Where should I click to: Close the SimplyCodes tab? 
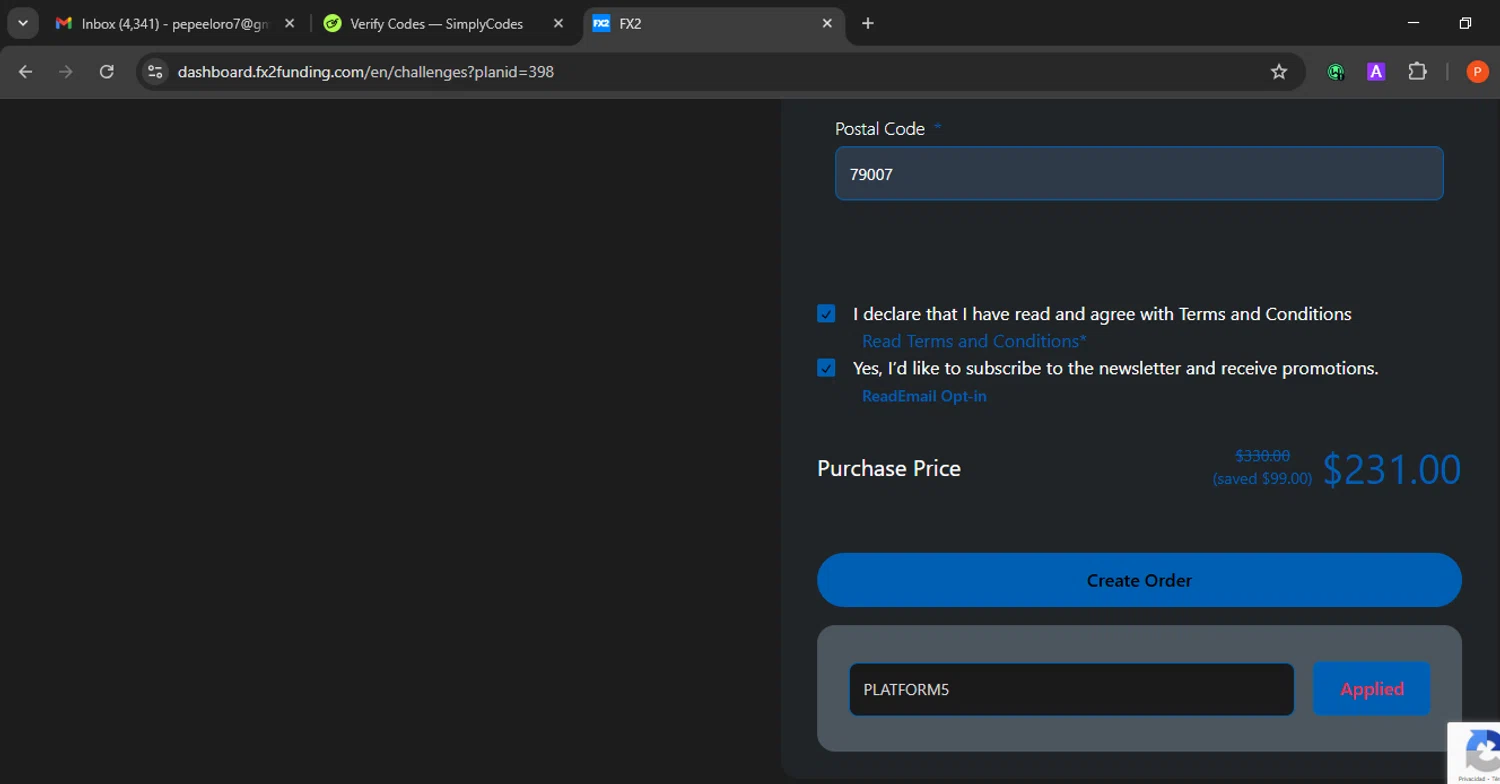pyautogui.click(x=559, y=23)
